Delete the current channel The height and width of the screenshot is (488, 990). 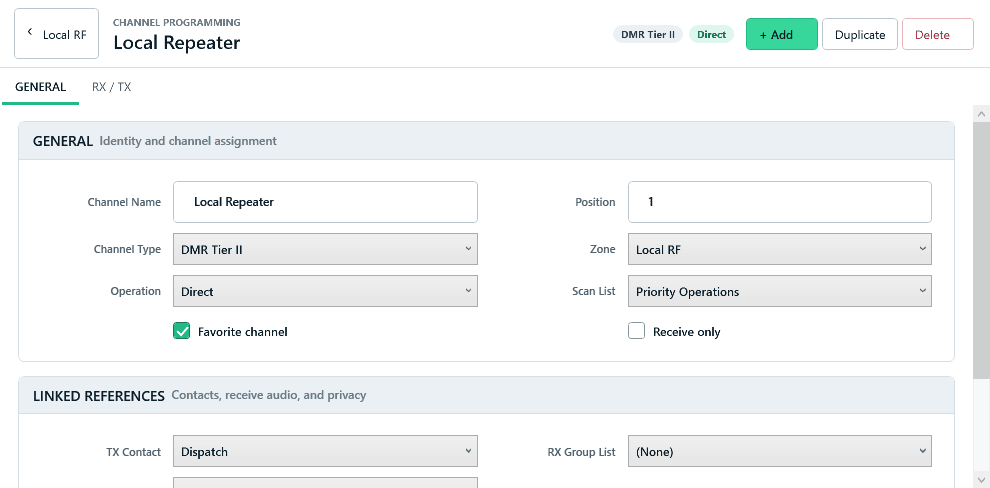click(938, 34)
